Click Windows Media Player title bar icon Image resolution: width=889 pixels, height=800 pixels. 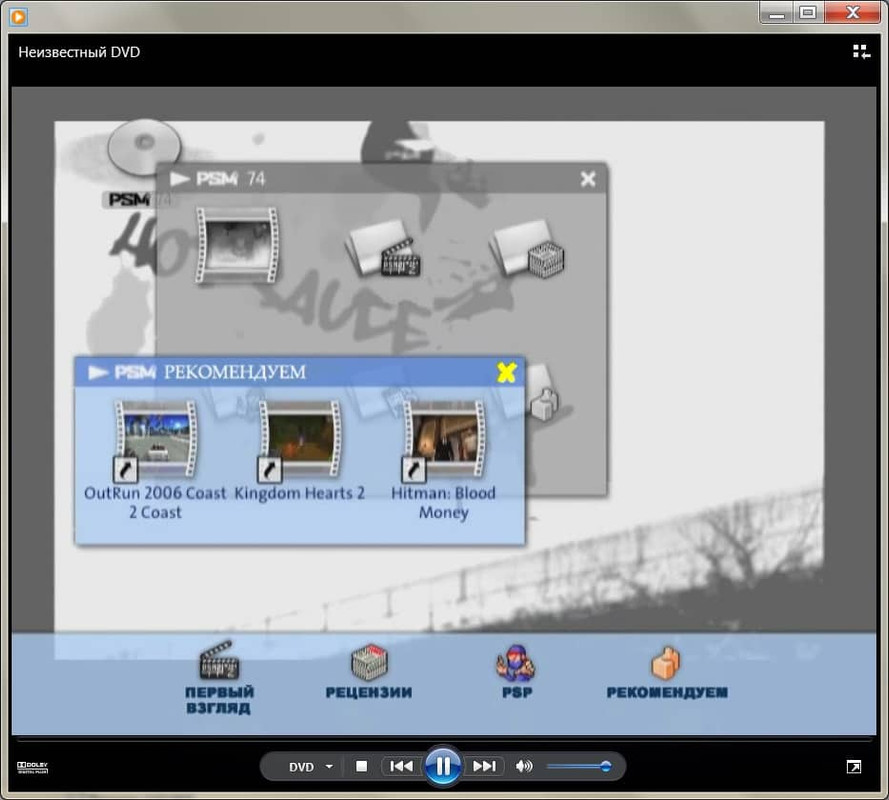[18, 16]
